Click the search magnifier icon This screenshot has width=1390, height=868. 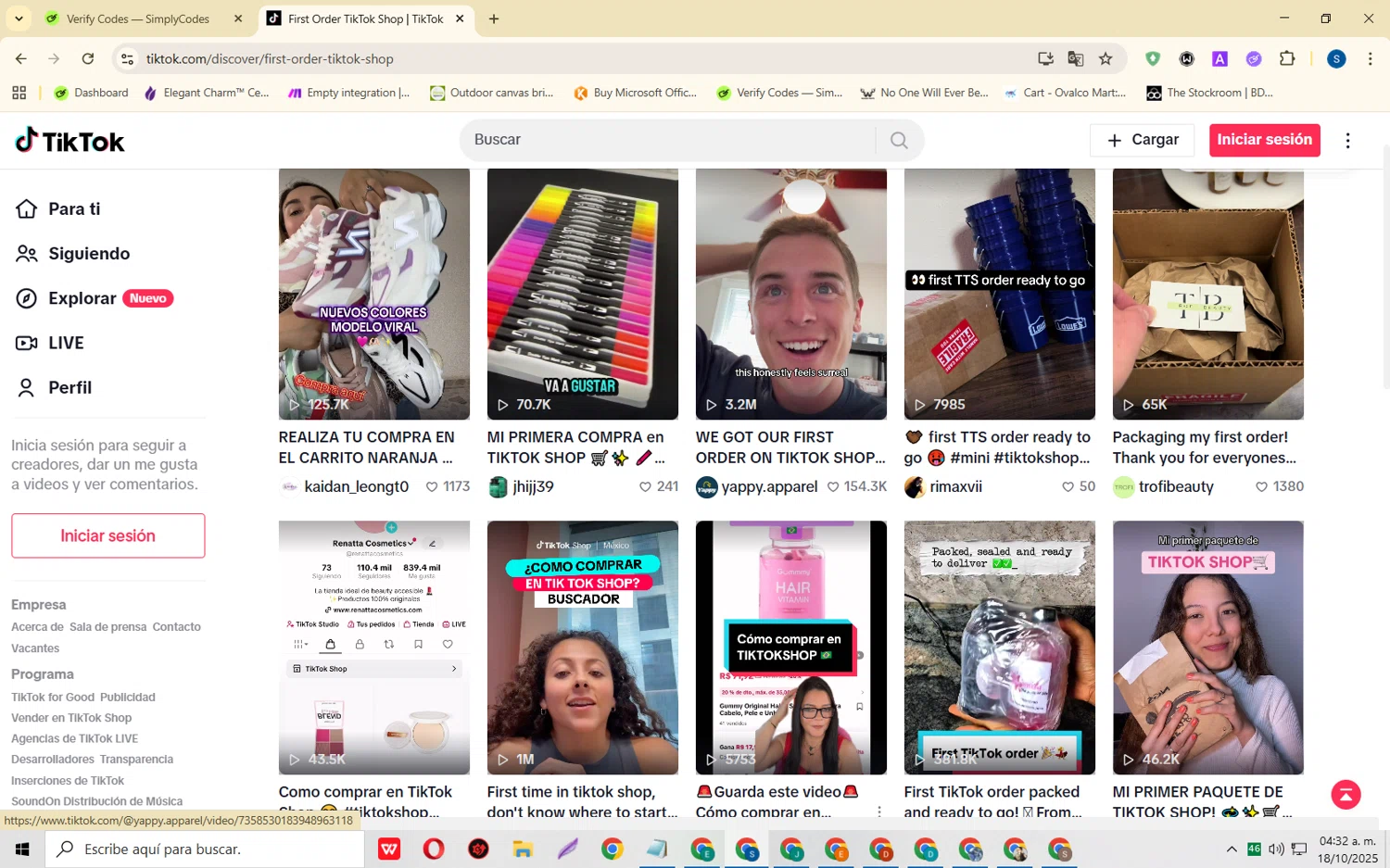pos(899,140)
